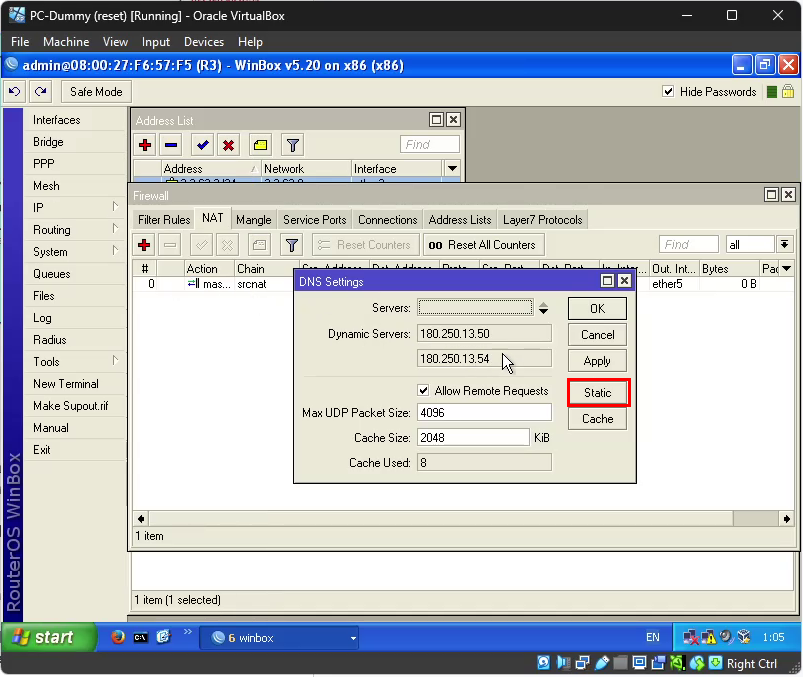Viewport: 803px width, 677px height.
Task: Toggle Allow Remote Requests checkbox
Action: tap(423, 391)
